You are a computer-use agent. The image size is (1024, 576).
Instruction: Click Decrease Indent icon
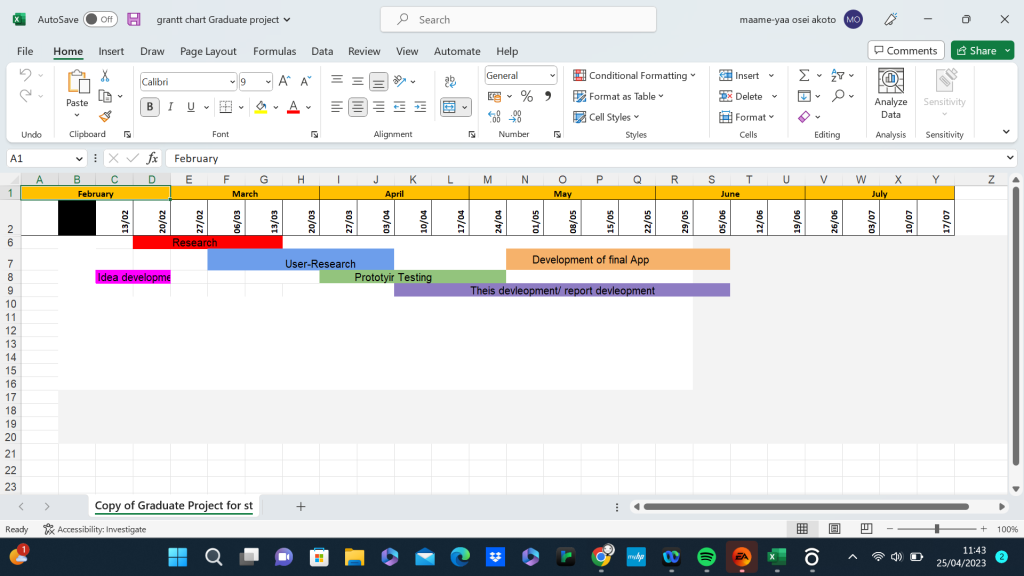pos(400,107)
